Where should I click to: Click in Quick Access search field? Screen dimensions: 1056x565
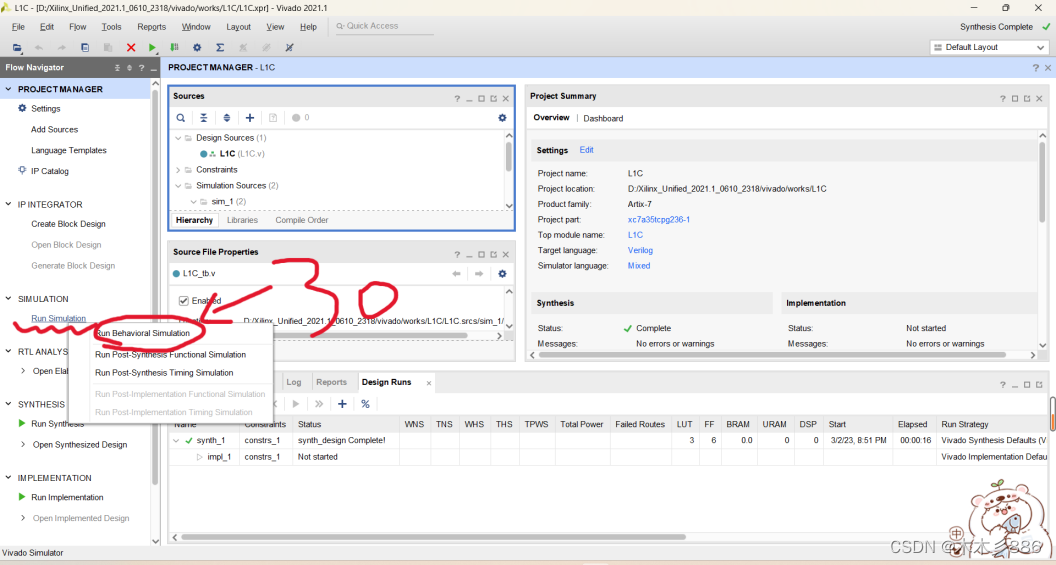385,26
